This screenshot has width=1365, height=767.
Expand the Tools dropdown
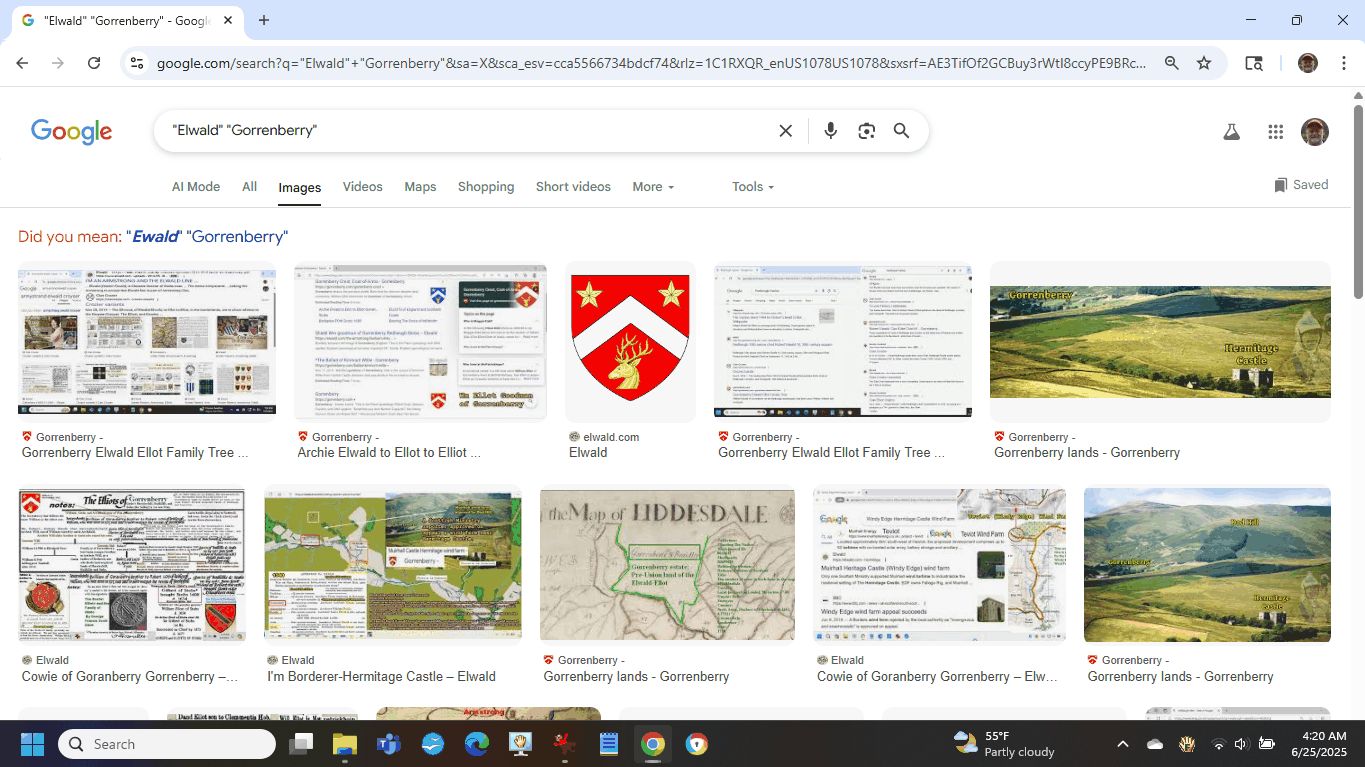tap(753, 187)
